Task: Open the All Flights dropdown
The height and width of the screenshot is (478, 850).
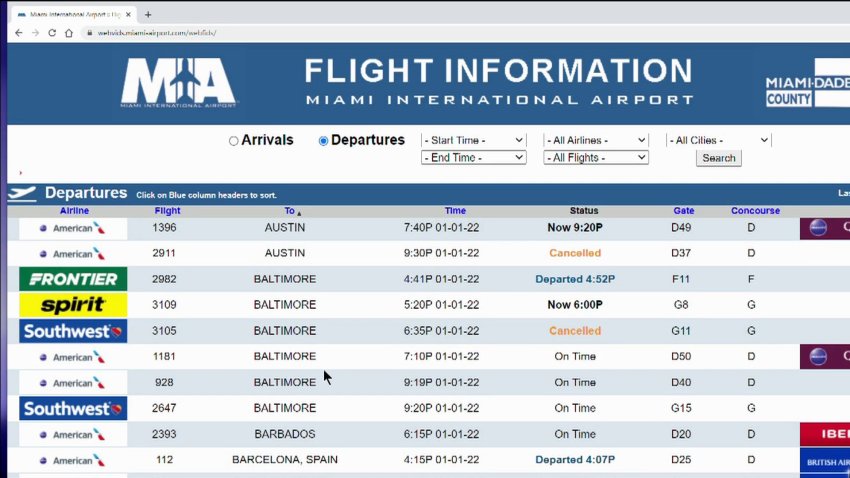Action: coord(596,158)
